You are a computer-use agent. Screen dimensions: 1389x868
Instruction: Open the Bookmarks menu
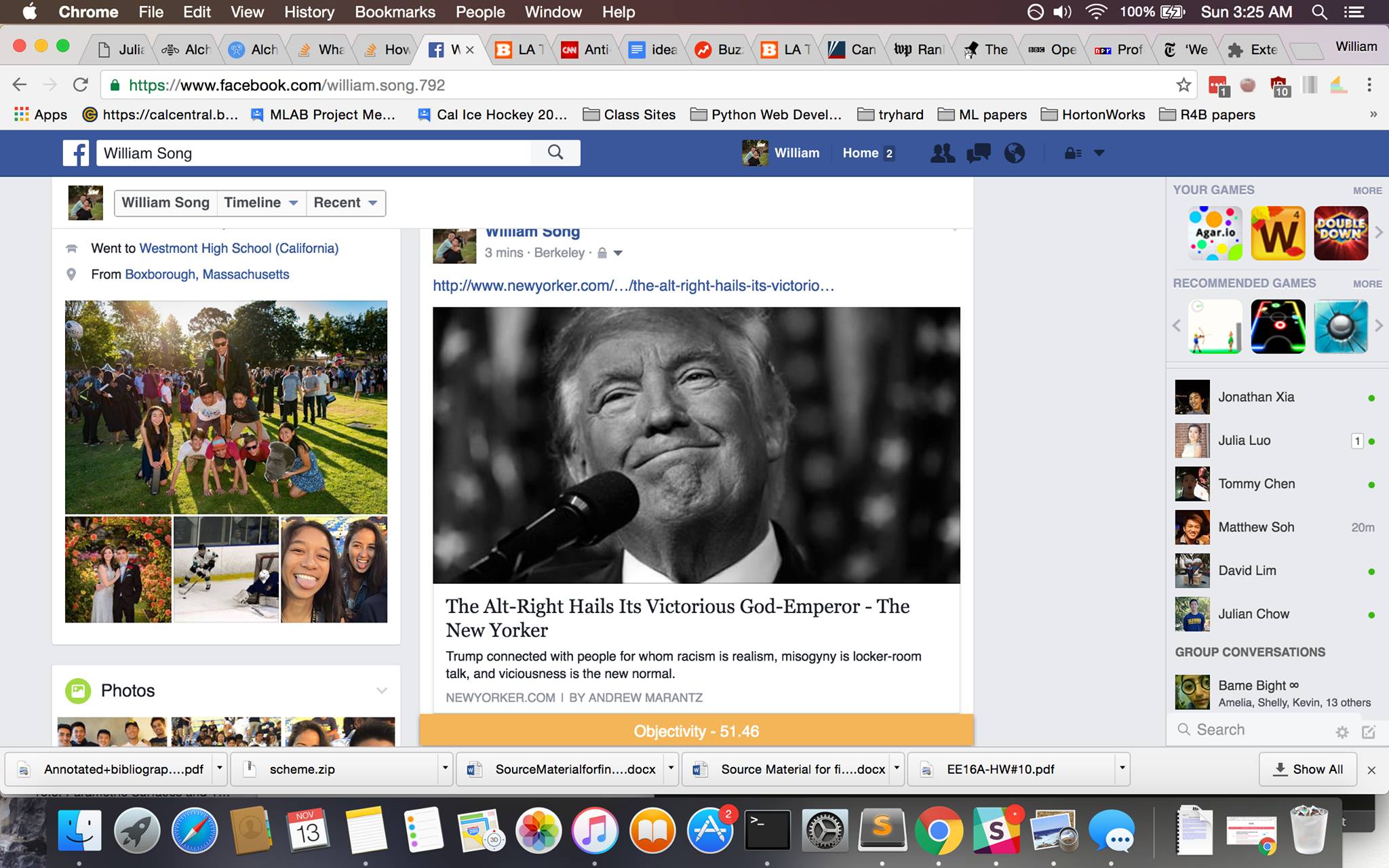click(395, 12)
